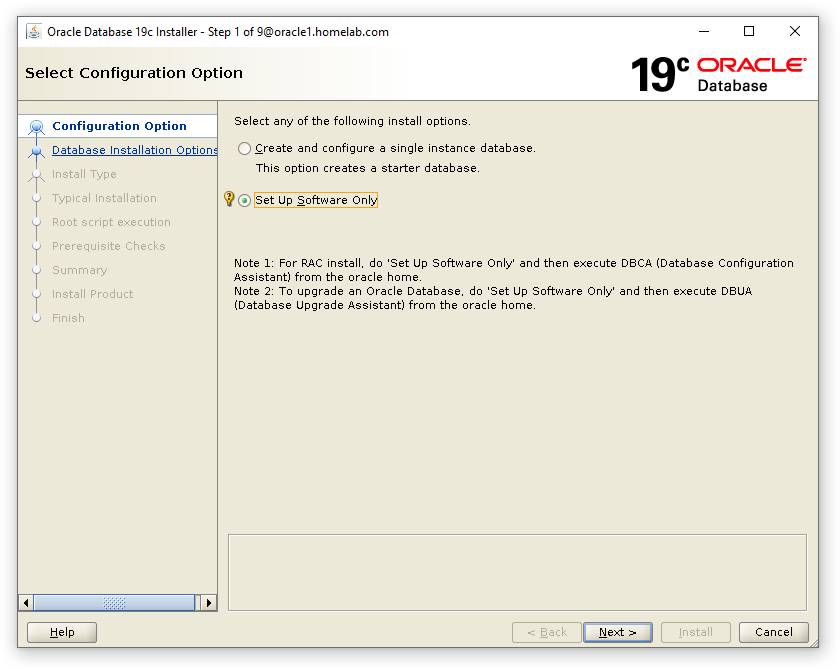
Task: Click the Help button
Action: tap(61, 632)
